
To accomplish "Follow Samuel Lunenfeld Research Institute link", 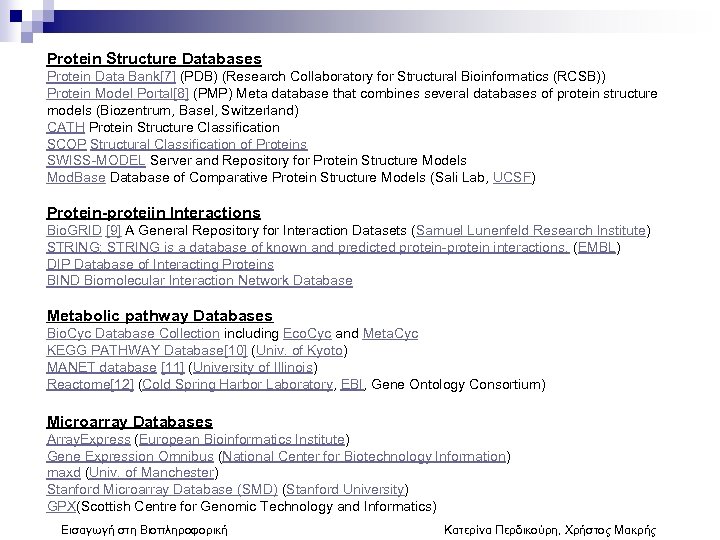I will pos(530,230).
